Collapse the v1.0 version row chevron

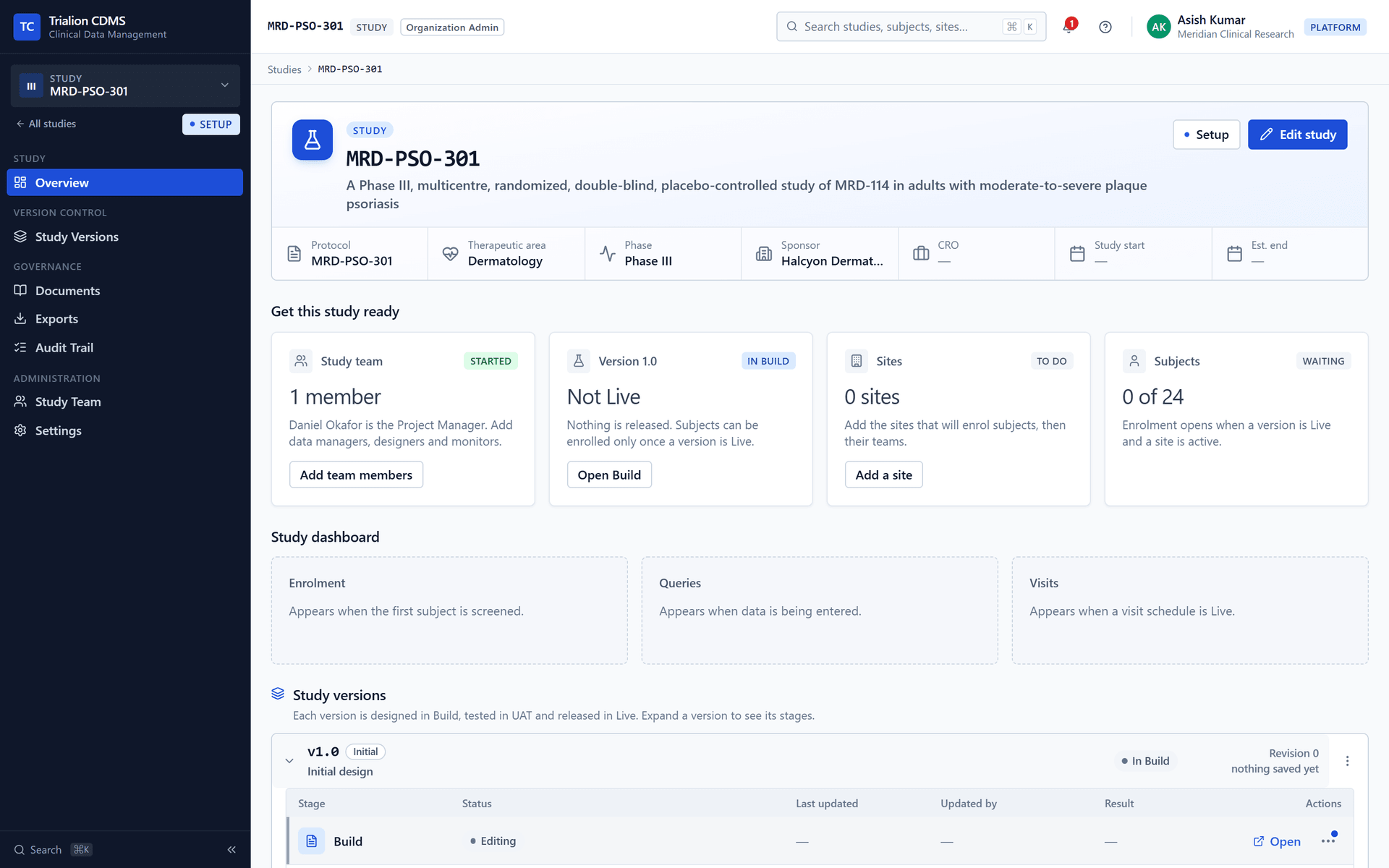(x=289, y=761)
